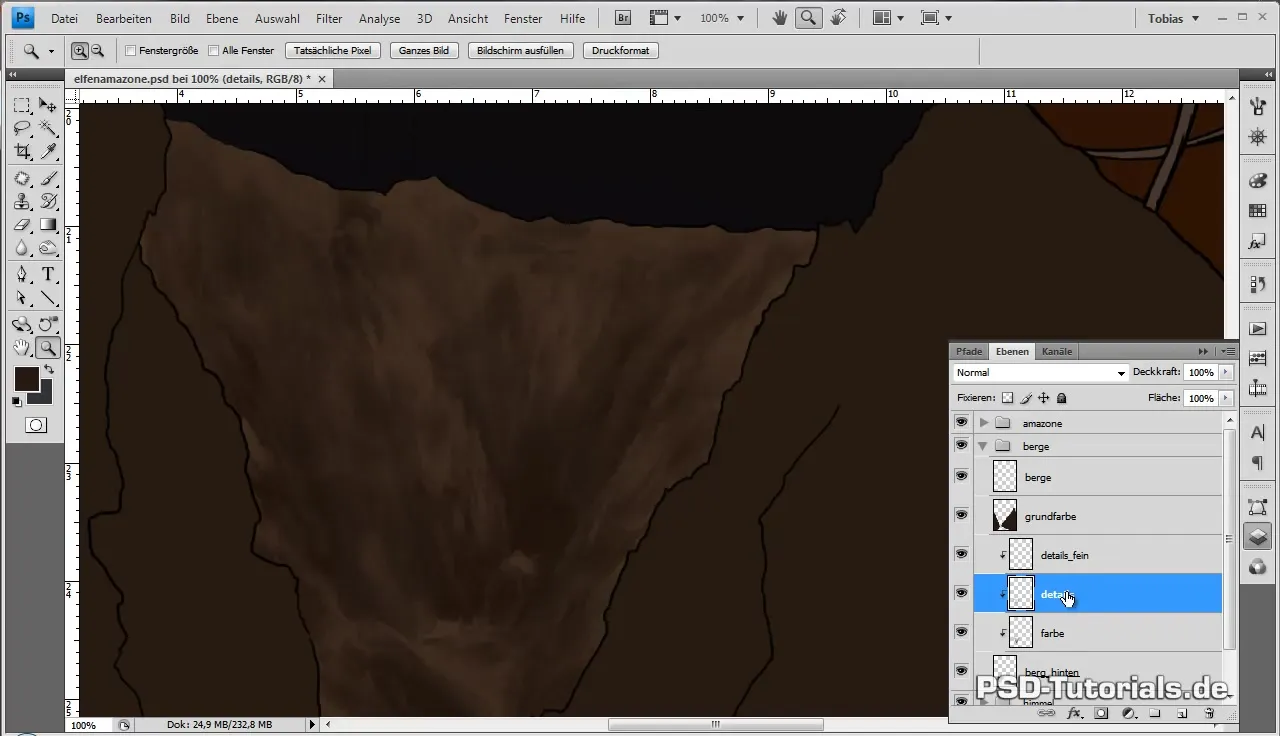Select the Spot Healing Brush tool
This screenshot has height=736, width=1280.
22,179
